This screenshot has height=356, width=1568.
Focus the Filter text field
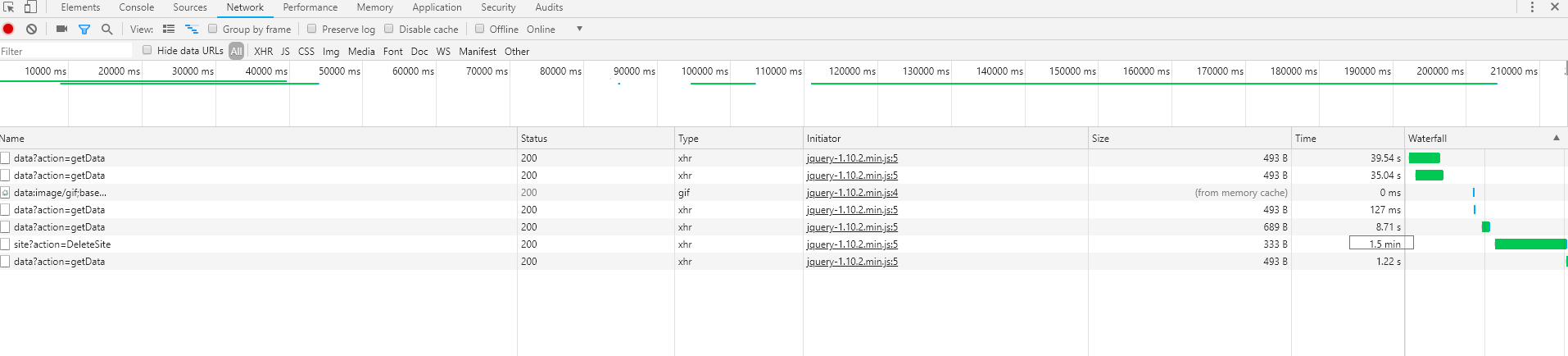pos(66,51)
